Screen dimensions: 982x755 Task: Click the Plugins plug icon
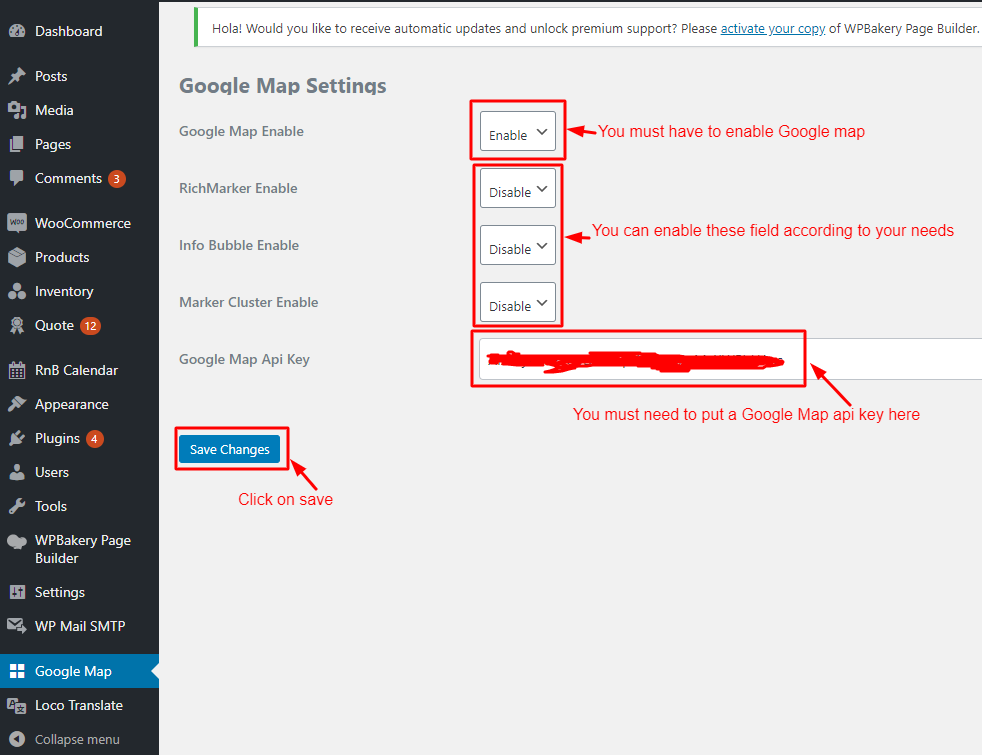coord(17,438)
